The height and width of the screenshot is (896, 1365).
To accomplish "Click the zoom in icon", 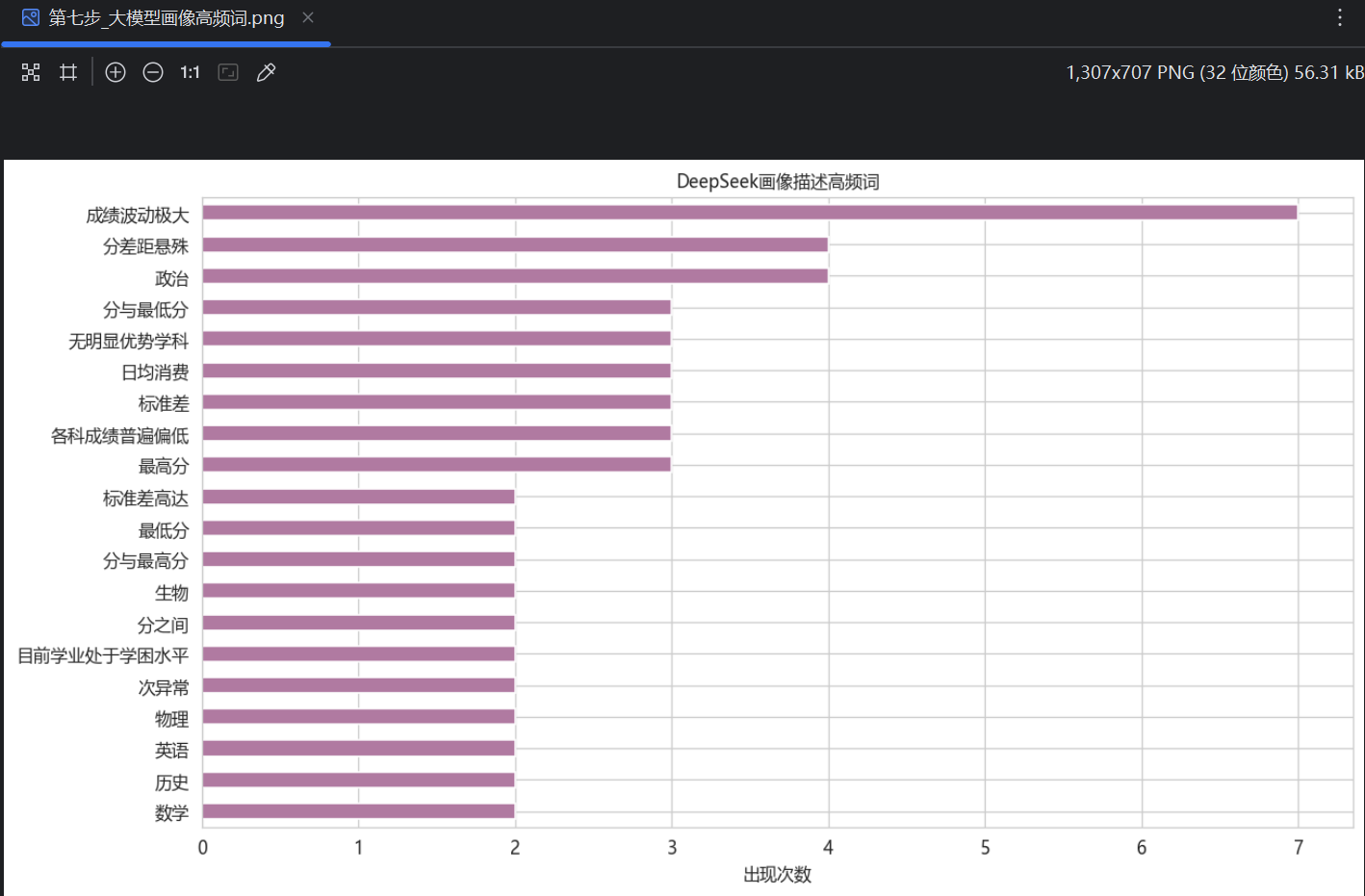I will [x=116, y=72].
